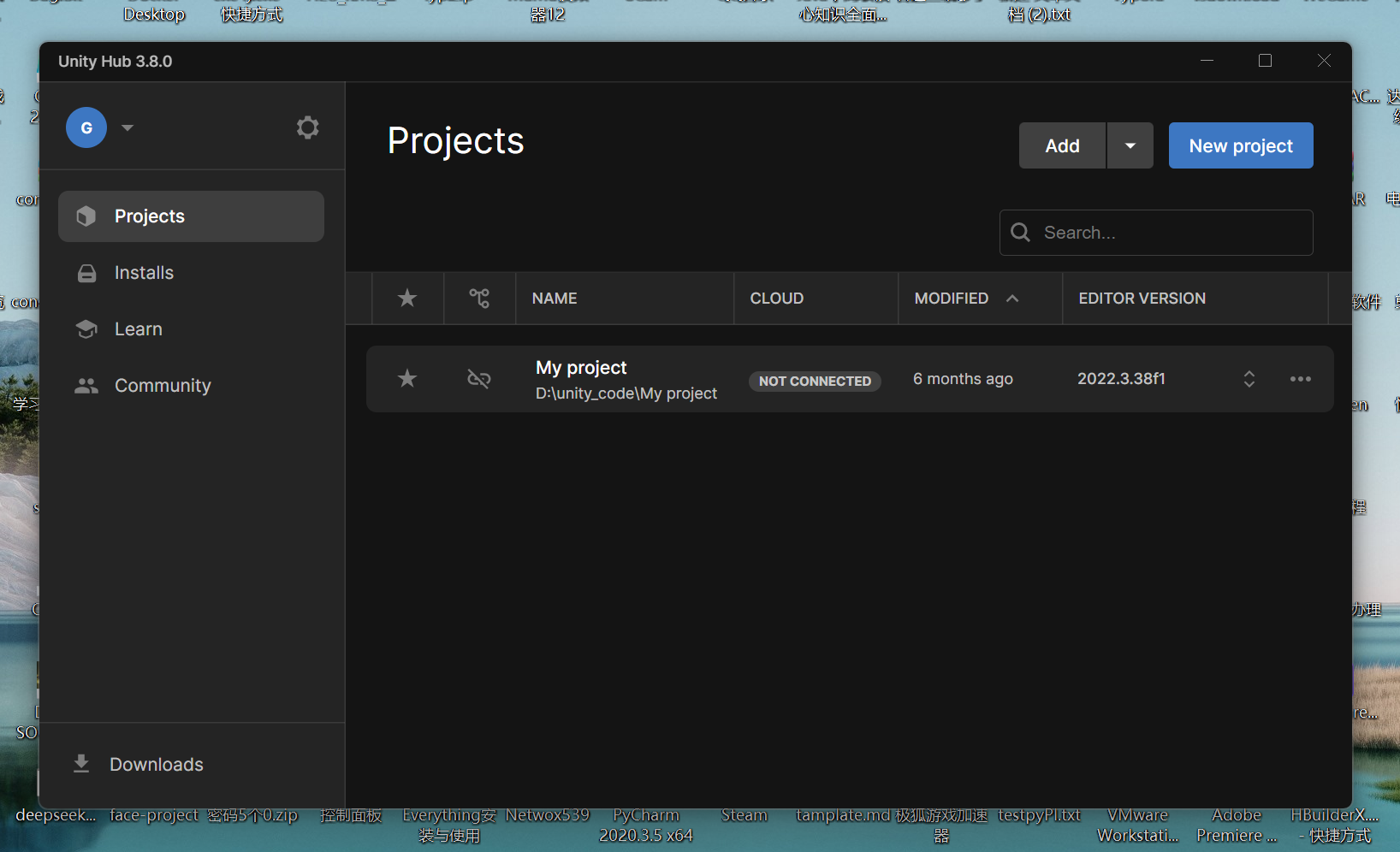Minimize the Unity Hub window

pos(1207,61)
